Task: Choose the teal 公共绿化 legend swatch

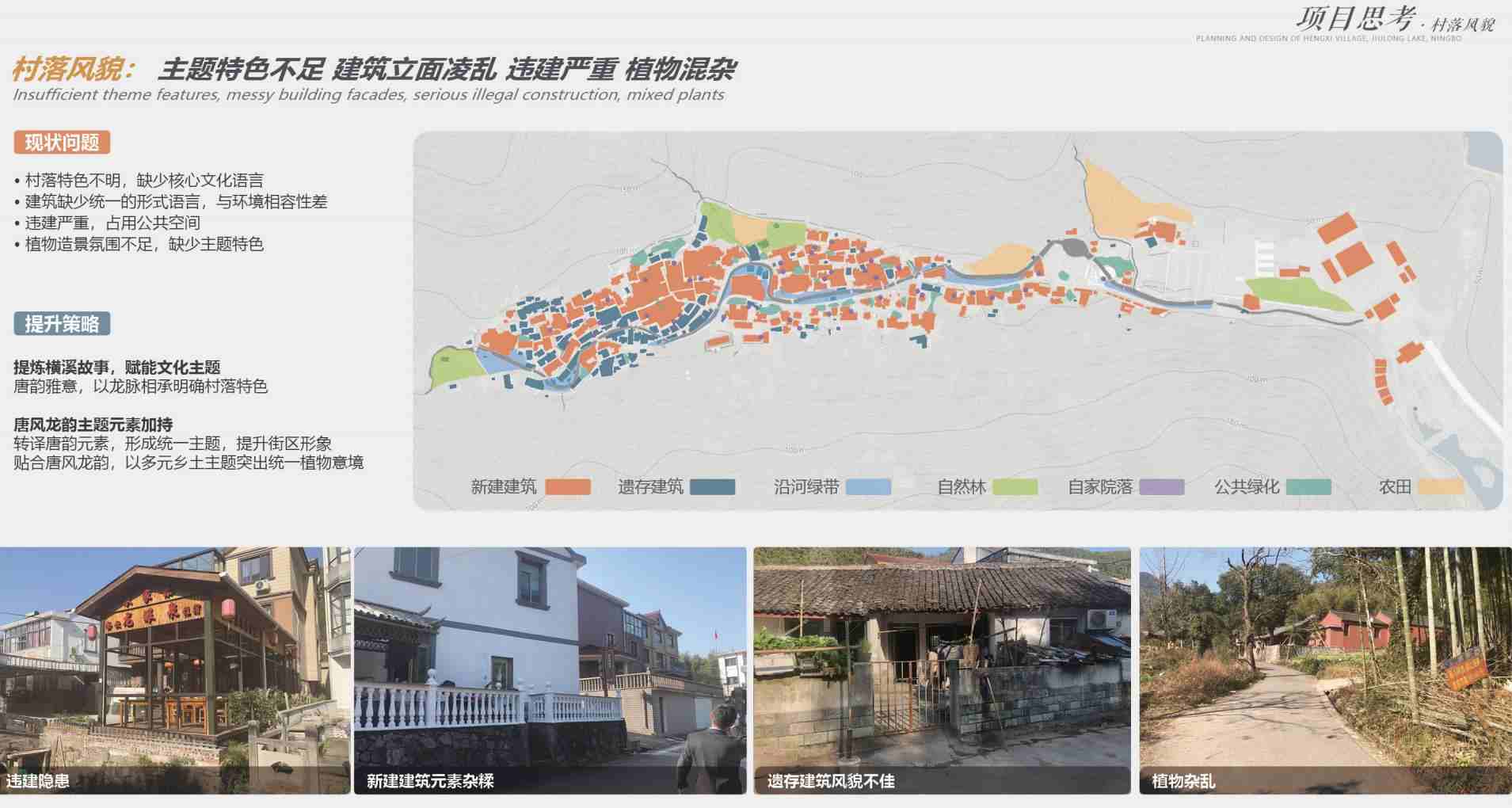Action: 1308,487
